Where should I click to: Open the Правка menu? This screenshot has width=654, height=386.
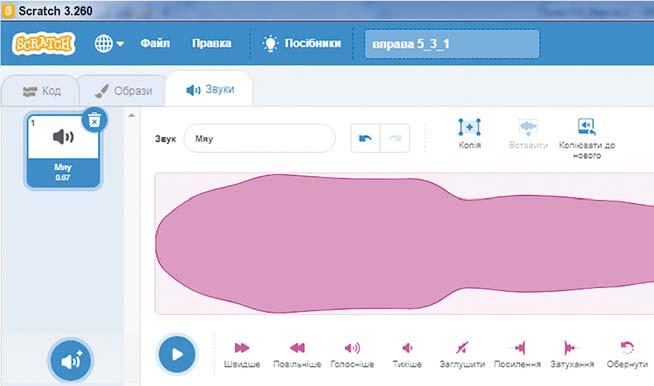(211, 43)
